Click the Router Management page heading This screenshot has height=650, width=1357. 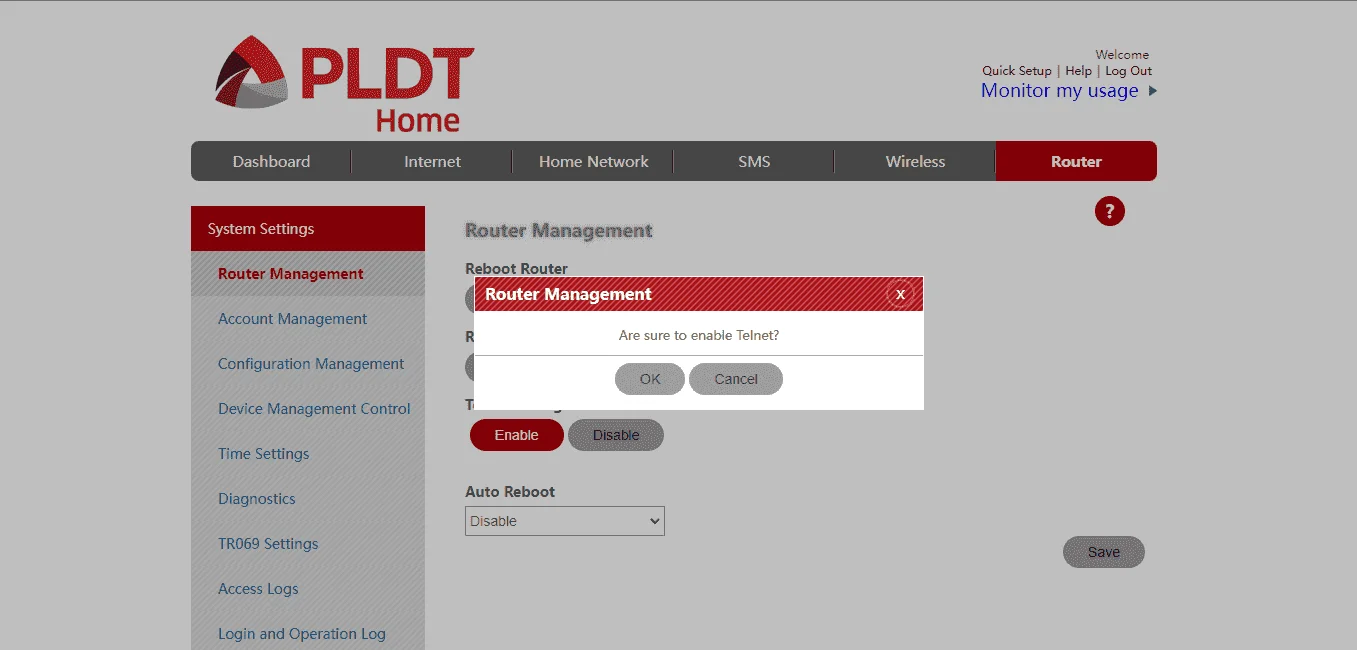[559, 231]
